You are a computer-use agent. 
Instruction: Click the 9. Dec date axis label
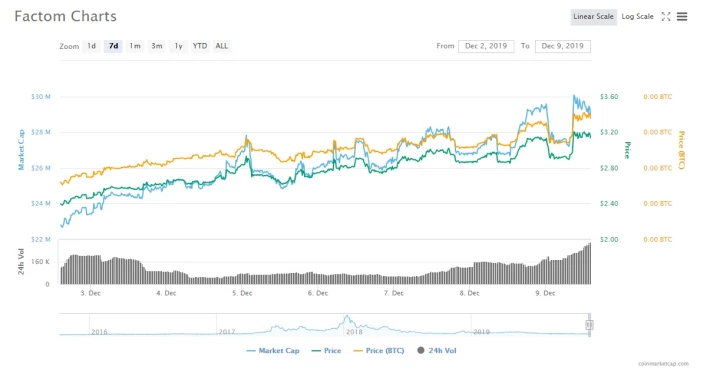click(545, 293)
